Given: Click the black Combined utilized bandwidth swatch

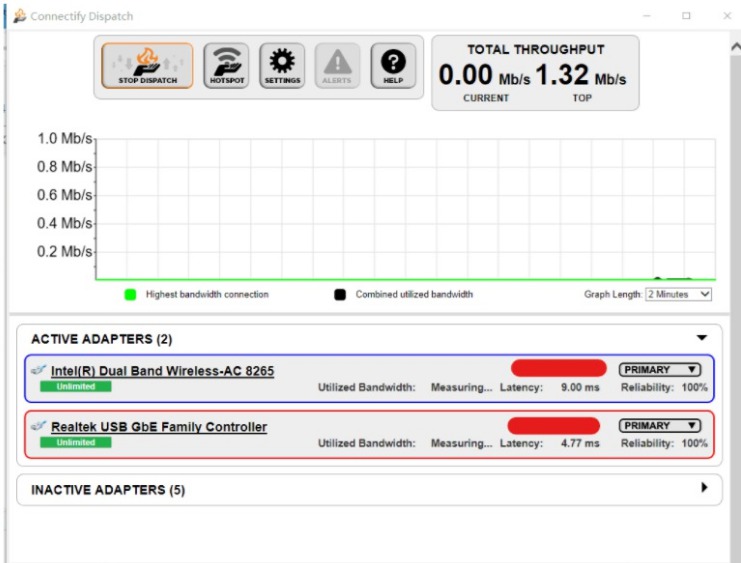Looking at the screenshot, I should 340,294.
